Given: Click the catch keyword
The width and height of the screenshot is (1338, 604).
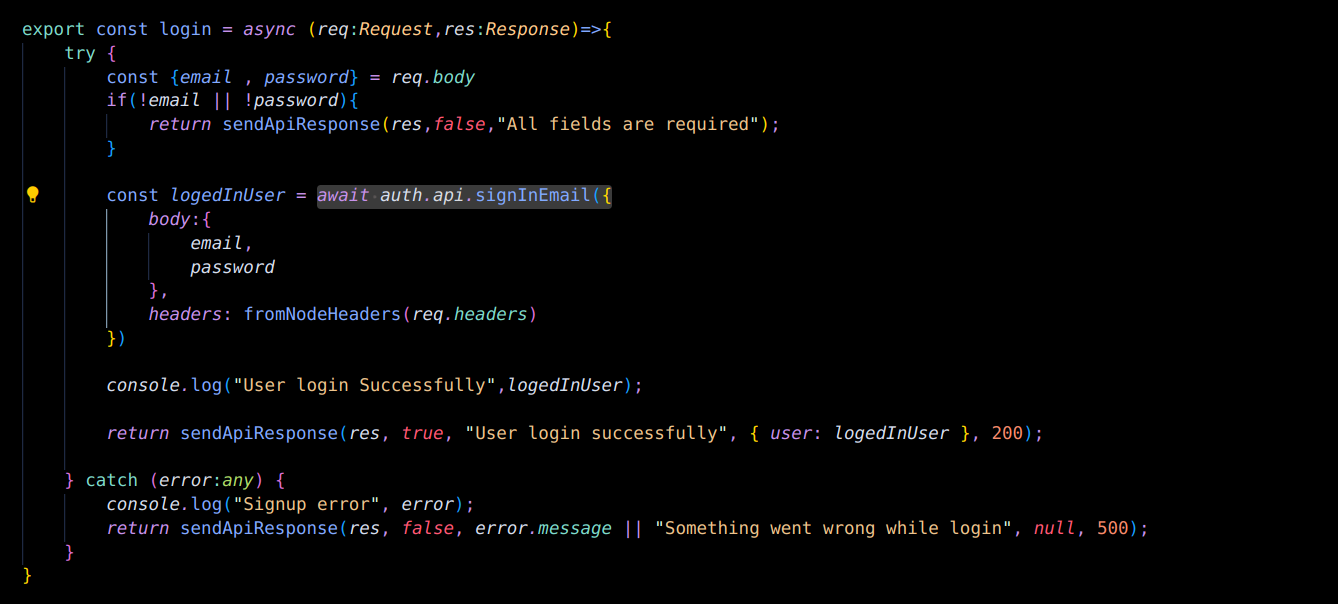Looking at the screenshot, I should (111, 480).
